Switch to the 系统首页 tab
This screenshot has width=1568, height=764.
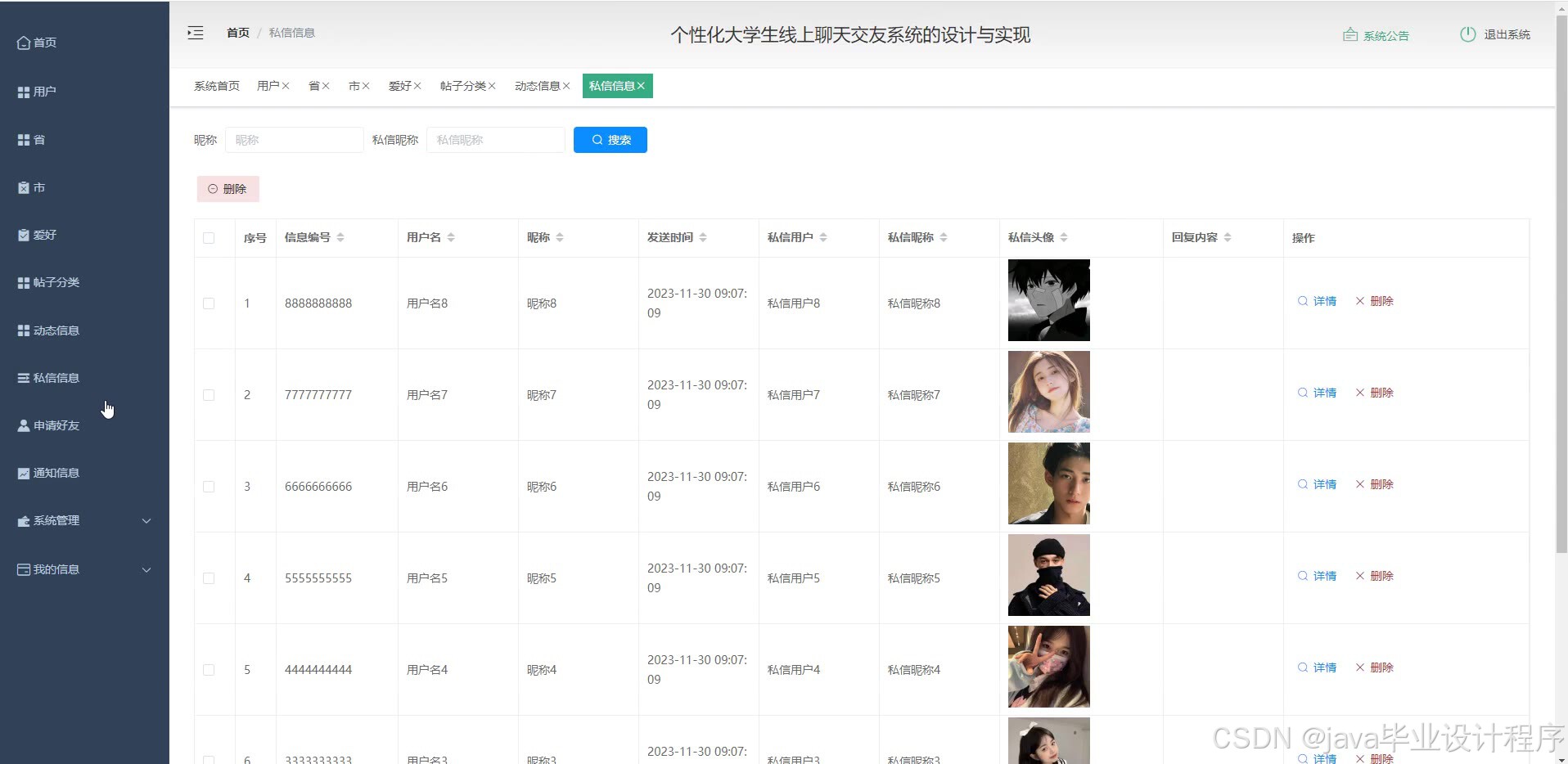pos(217,86)
